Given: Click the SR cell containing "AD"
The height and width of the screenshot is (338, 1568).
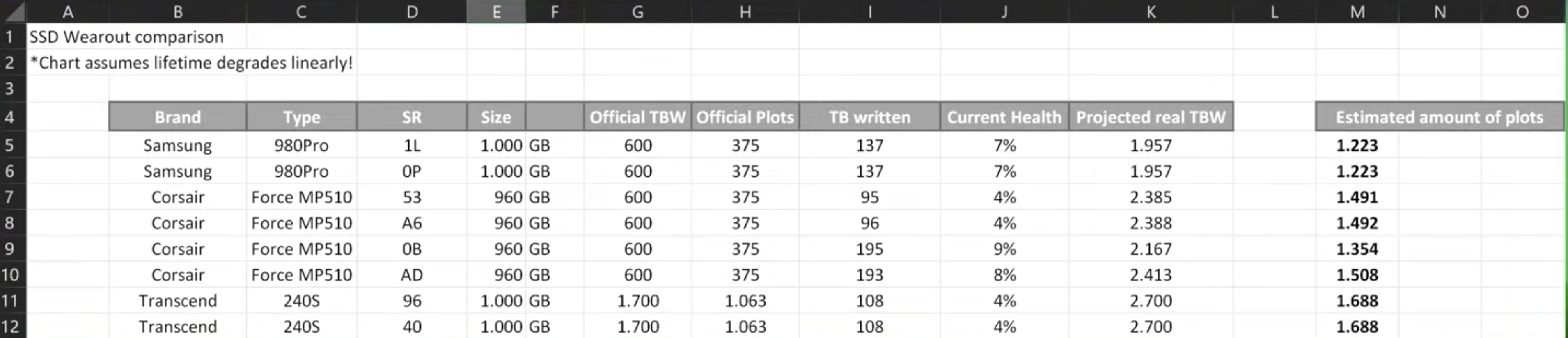Looking at the screenshot, I should coord(411,275).
